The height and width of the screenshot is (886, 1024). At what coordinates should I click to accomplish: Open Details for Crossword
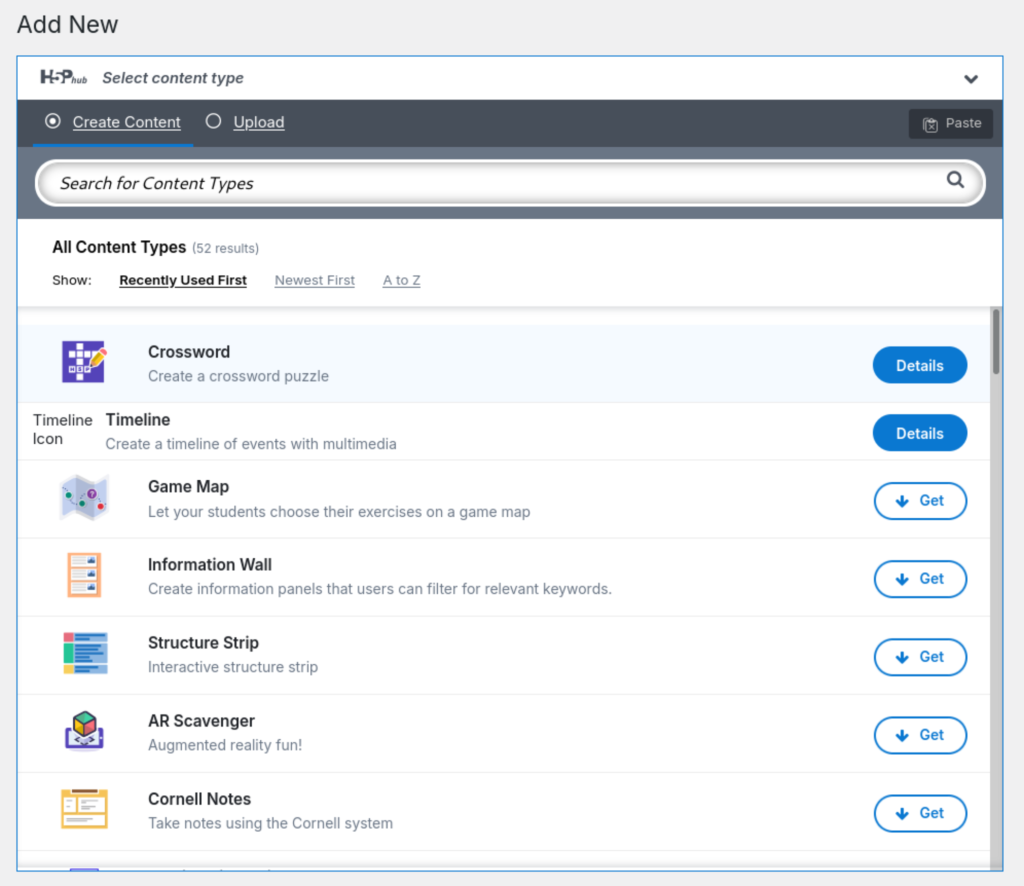[x=919, y=366]
